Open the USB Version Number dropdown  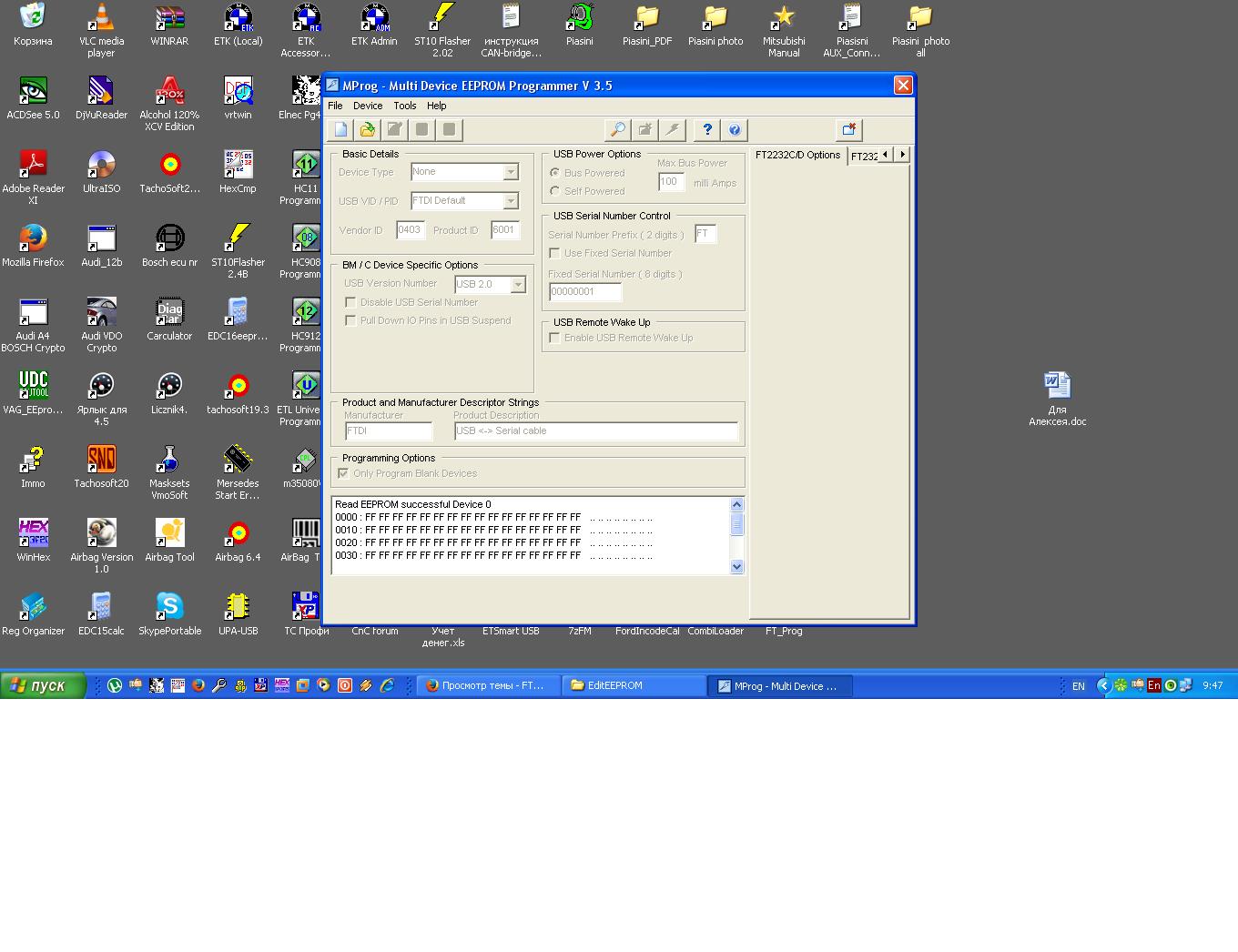coord(518,285)
